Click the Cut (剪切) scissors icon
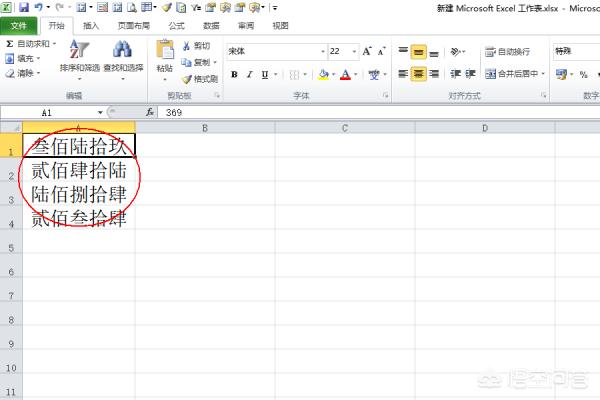Viewport: 600px width, 400px height. [x=186, y=46]
